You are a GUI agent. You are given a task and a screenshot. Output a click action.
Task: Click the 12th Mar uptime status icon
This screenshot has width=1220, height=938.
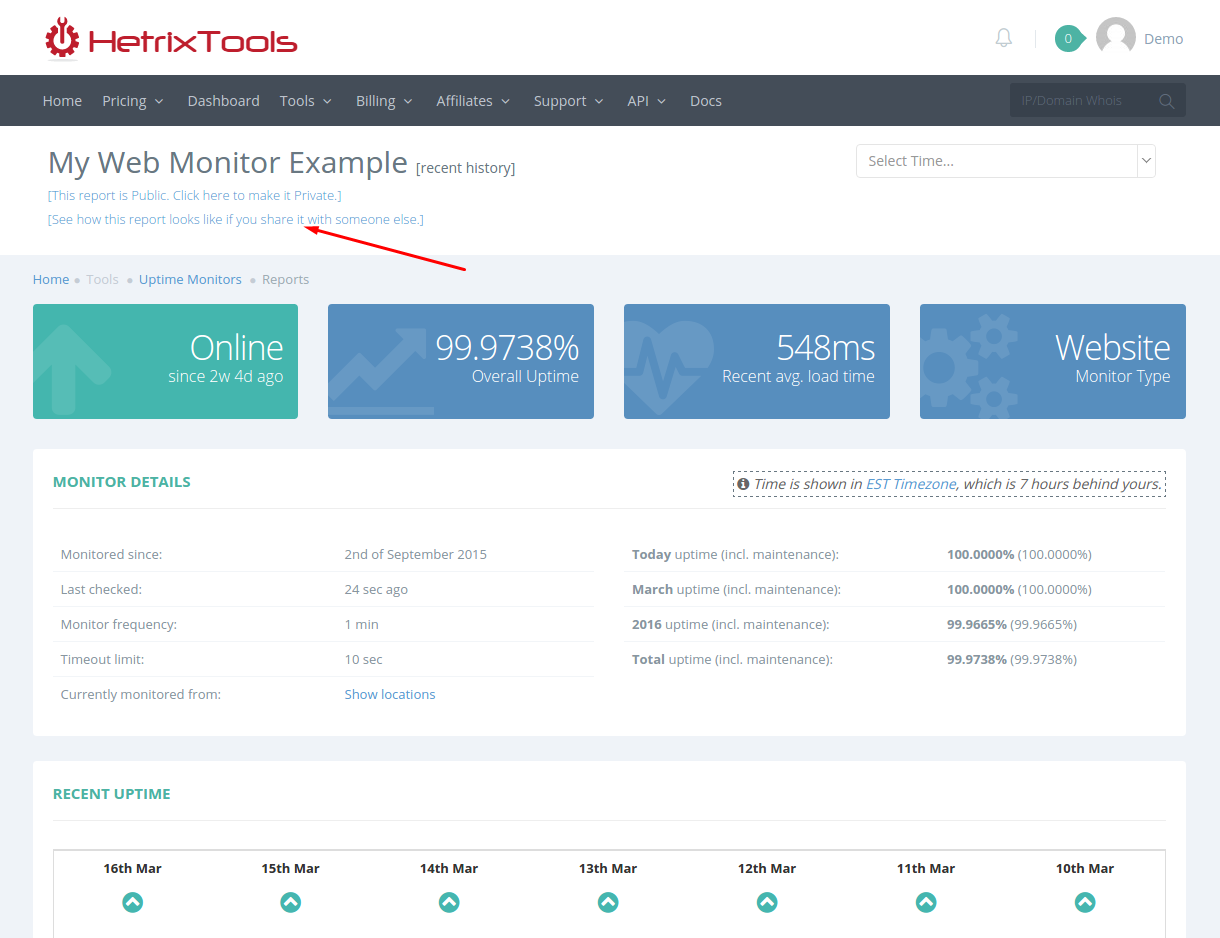[x=767, y=902]
